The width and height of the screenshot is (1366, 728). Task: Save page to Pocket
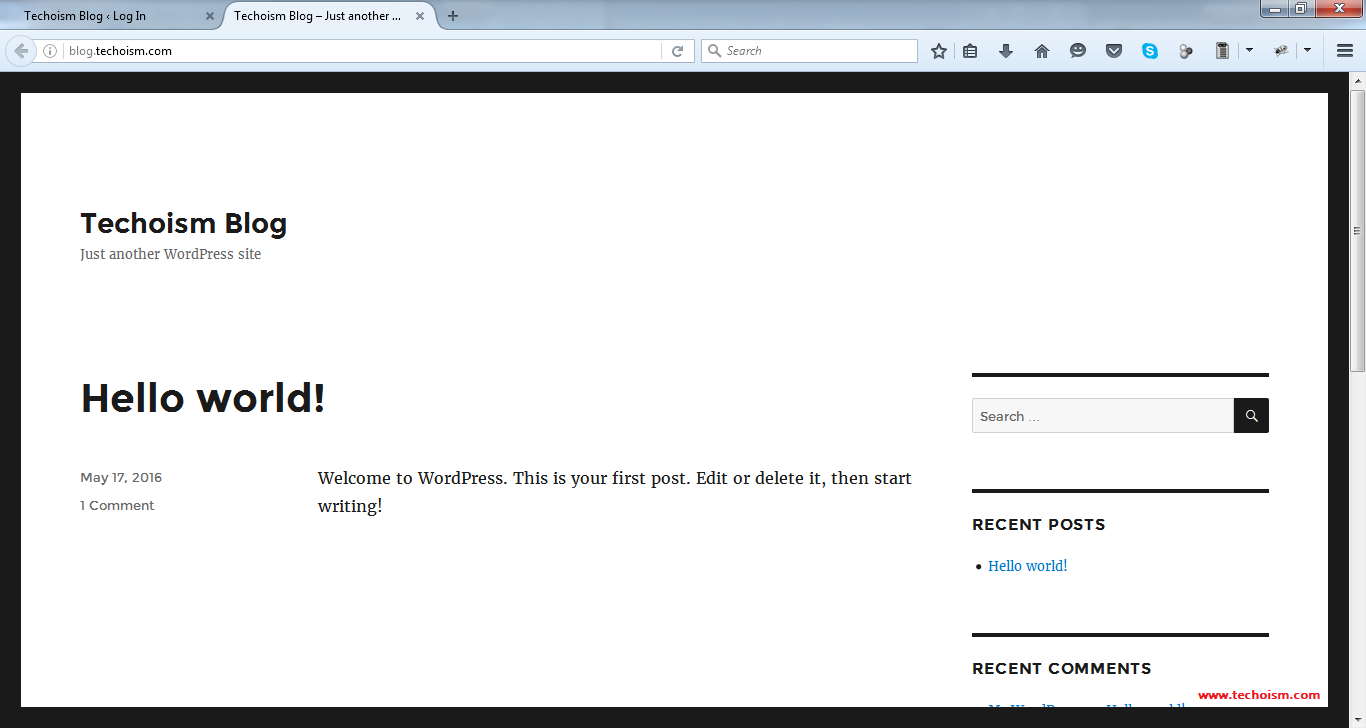point(1114,51)
